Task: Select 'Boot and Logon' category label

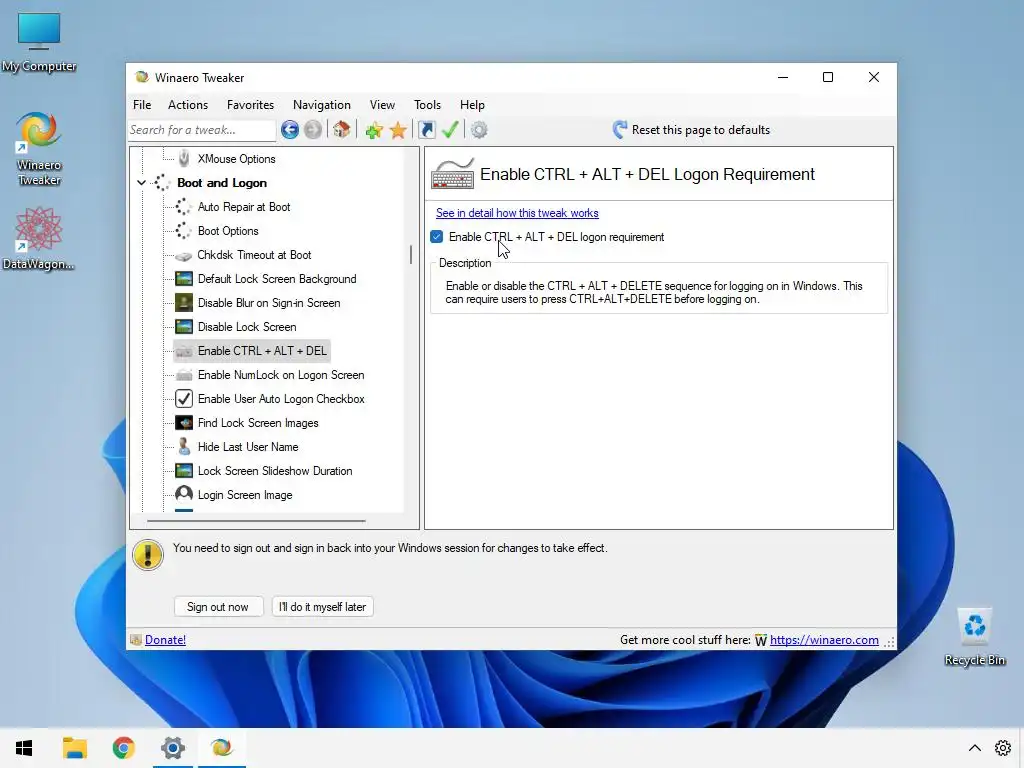Action: [x=222, y=183]
